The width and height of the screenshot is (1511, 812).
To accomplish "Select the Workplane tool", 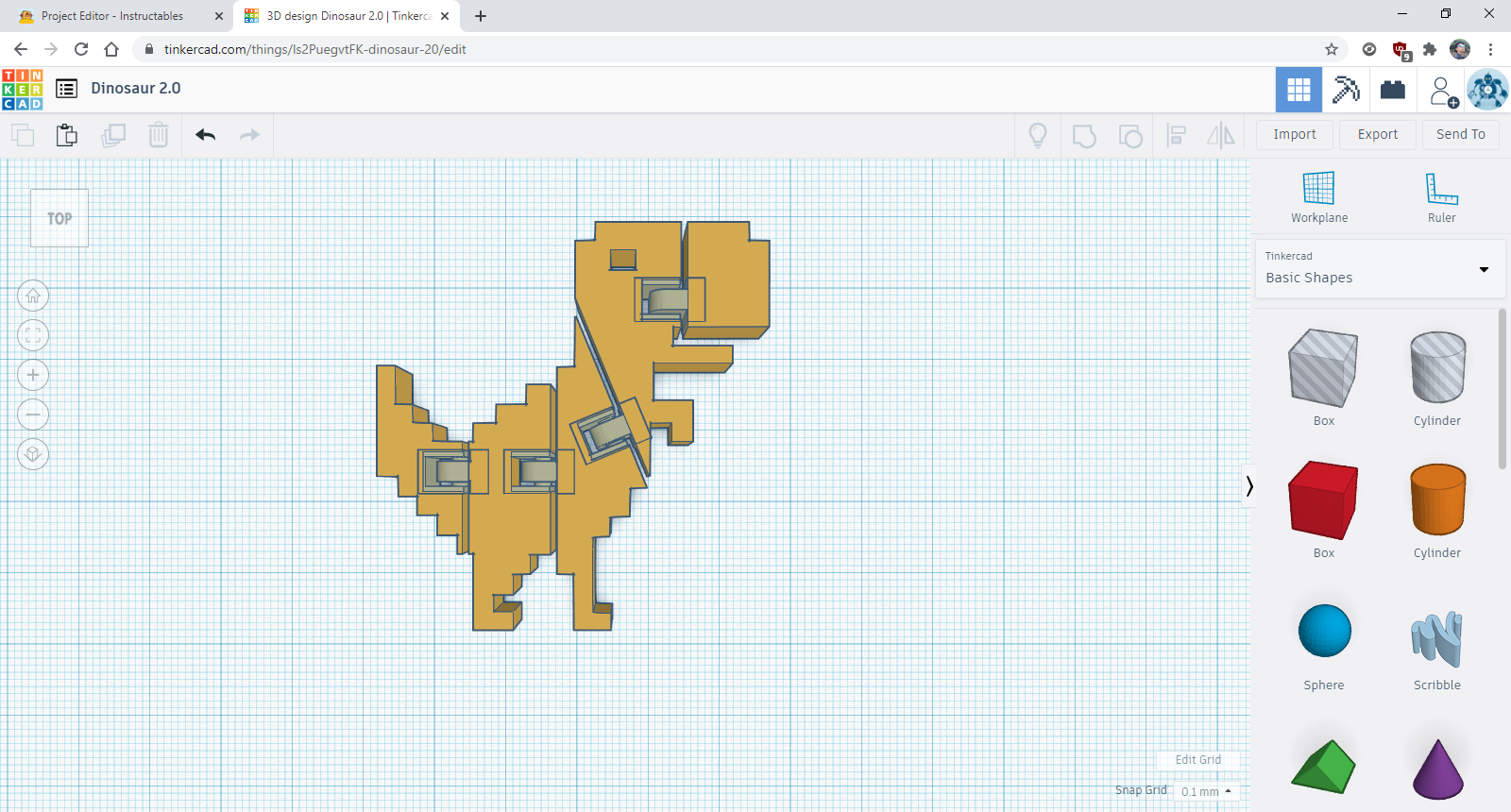I will coord(1319,197).
